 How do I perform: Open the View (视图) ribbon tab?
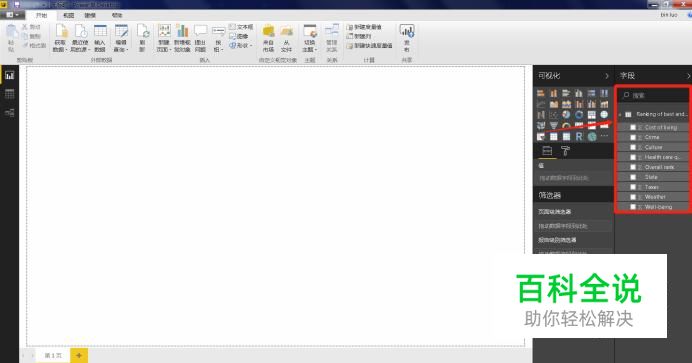point(68,15)
